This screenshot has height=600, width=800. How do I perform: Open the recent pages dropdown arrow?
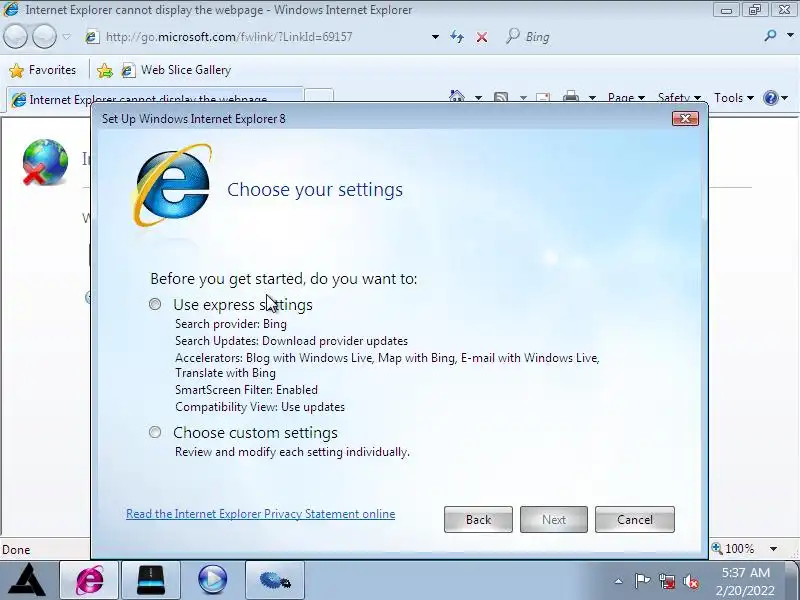click(x=66, y=37)
